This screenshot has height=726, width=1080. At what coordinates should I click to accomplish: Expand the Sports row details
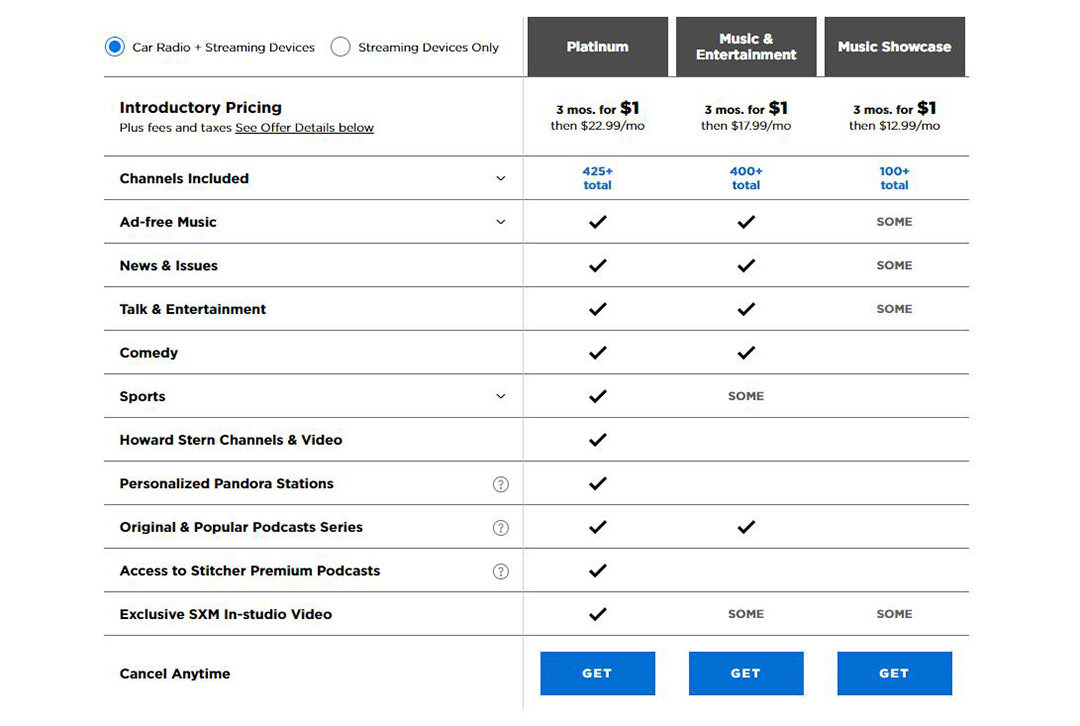click(x=501, y=397)
